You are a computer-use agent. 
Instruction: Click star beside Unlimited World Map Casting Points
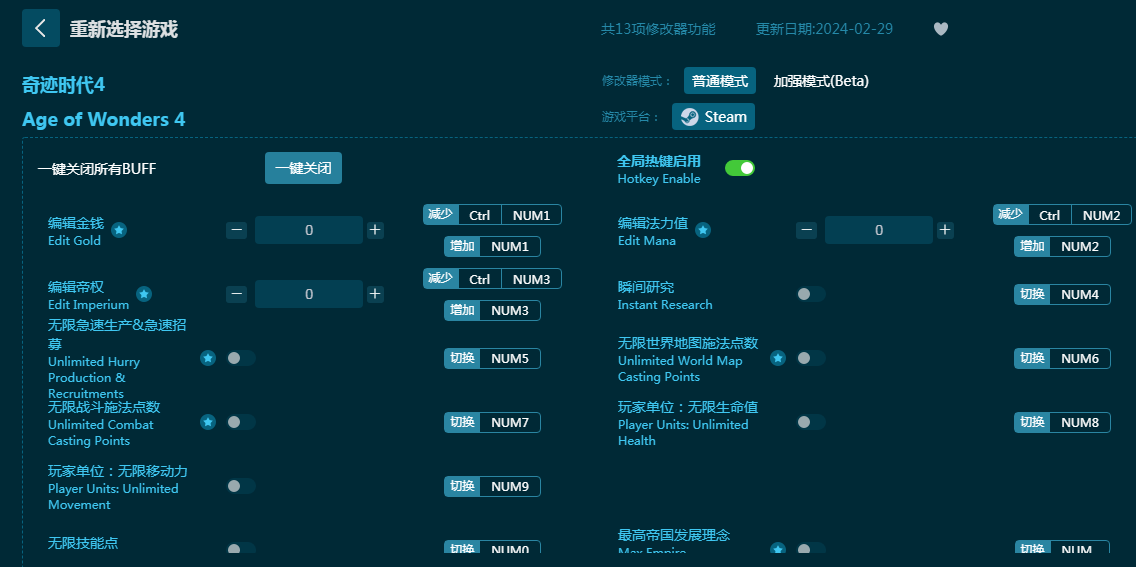click(x=778, y=358)
